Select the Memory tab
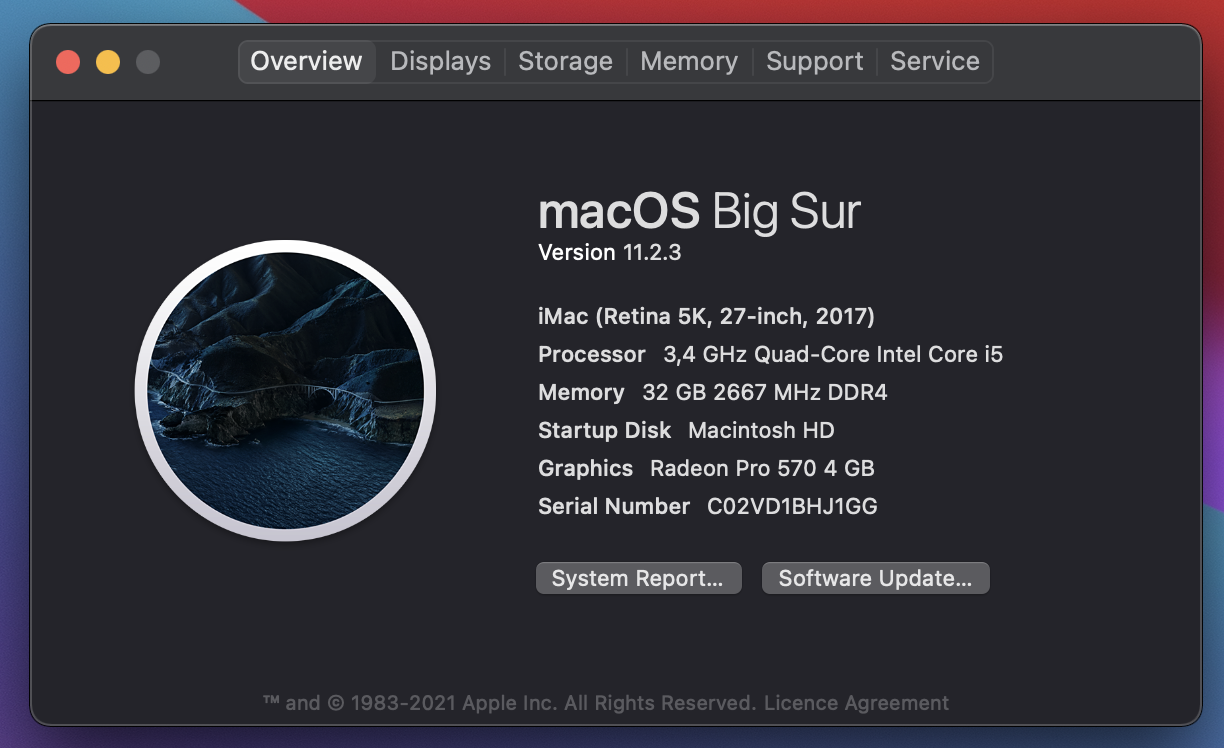The image size is (1224, 748). click(x=689, y=61)
